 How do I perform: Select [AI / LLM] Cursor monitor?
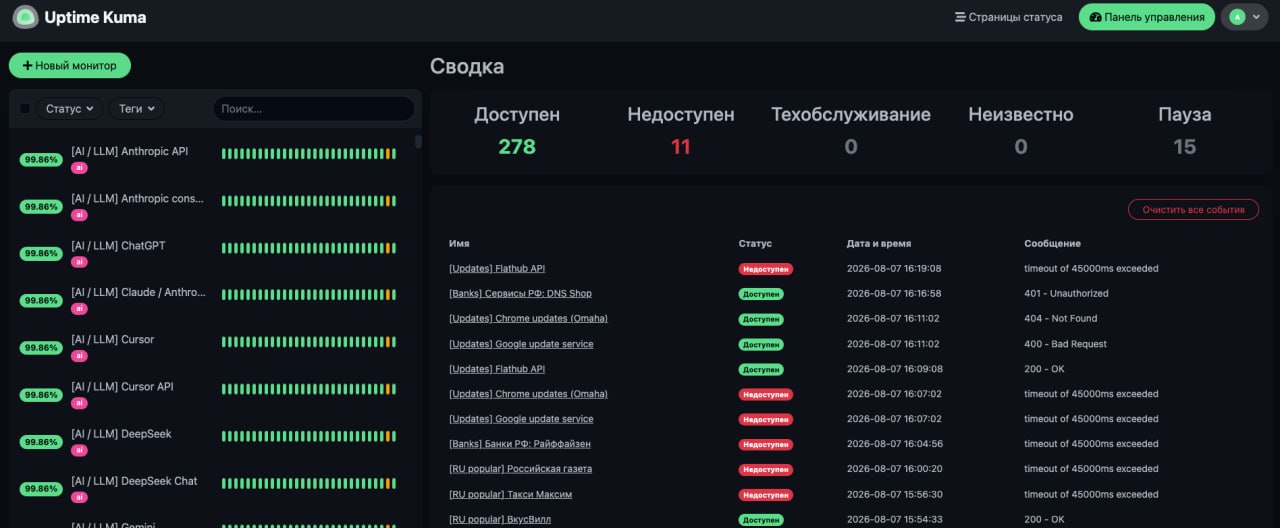pyautogui.click(x=215, y=347)
